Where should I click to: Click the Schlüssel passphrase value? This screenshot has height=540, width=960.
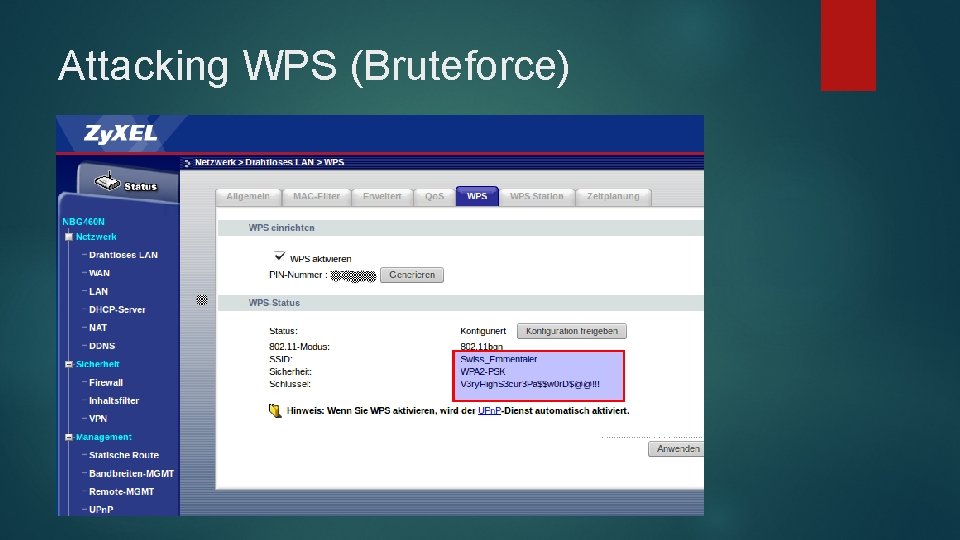(x=530, y=384)
